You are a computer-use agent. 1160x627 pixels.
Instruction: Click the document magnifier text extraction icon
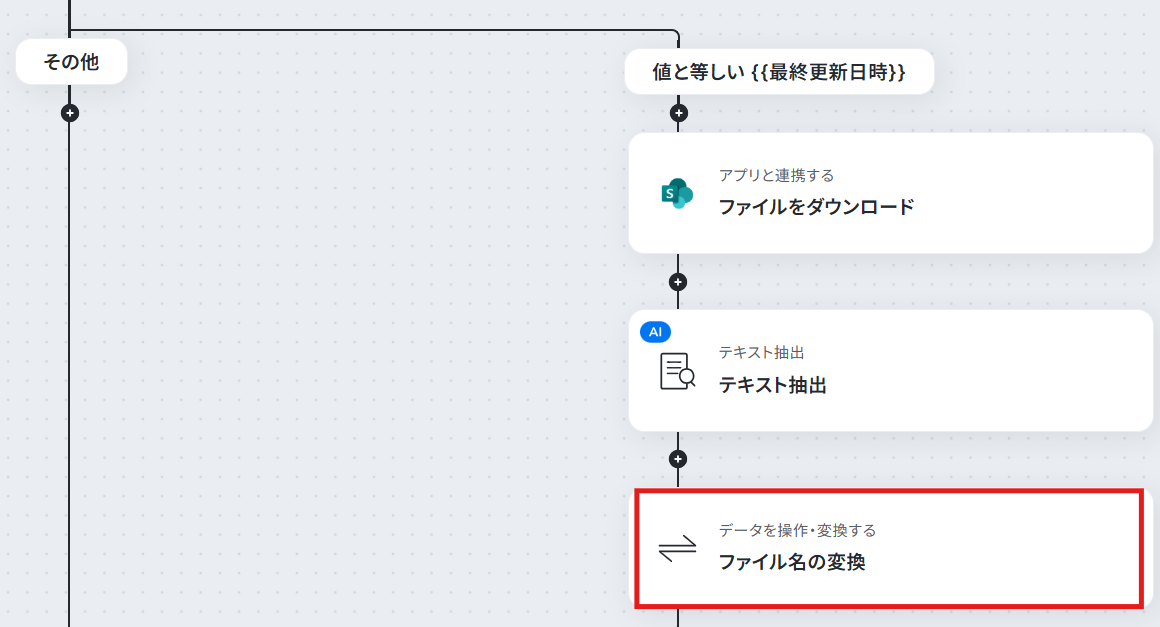point(677,371)
